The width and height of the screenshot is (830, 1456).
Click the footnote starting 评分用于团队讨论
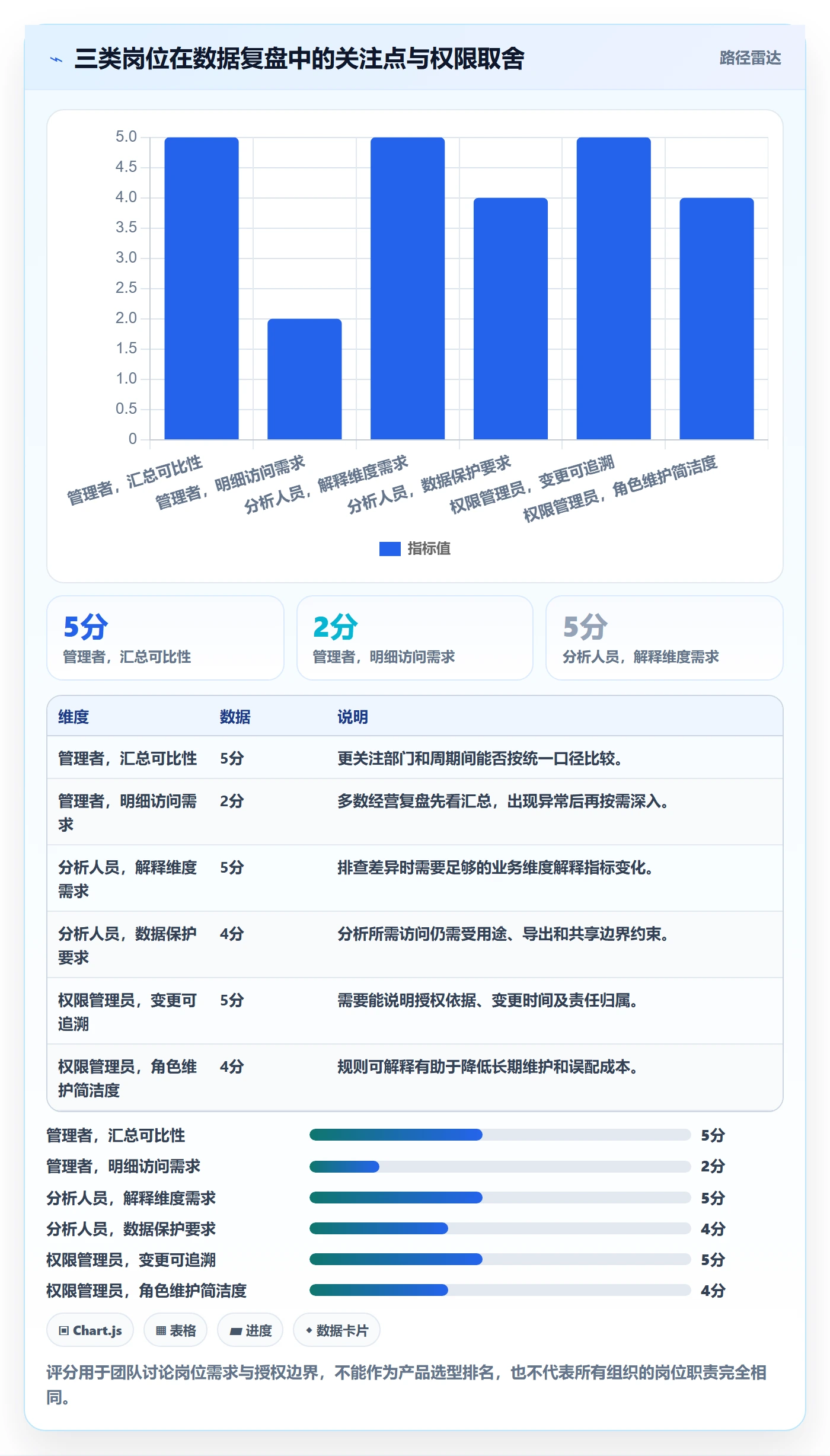(407, 1385)
